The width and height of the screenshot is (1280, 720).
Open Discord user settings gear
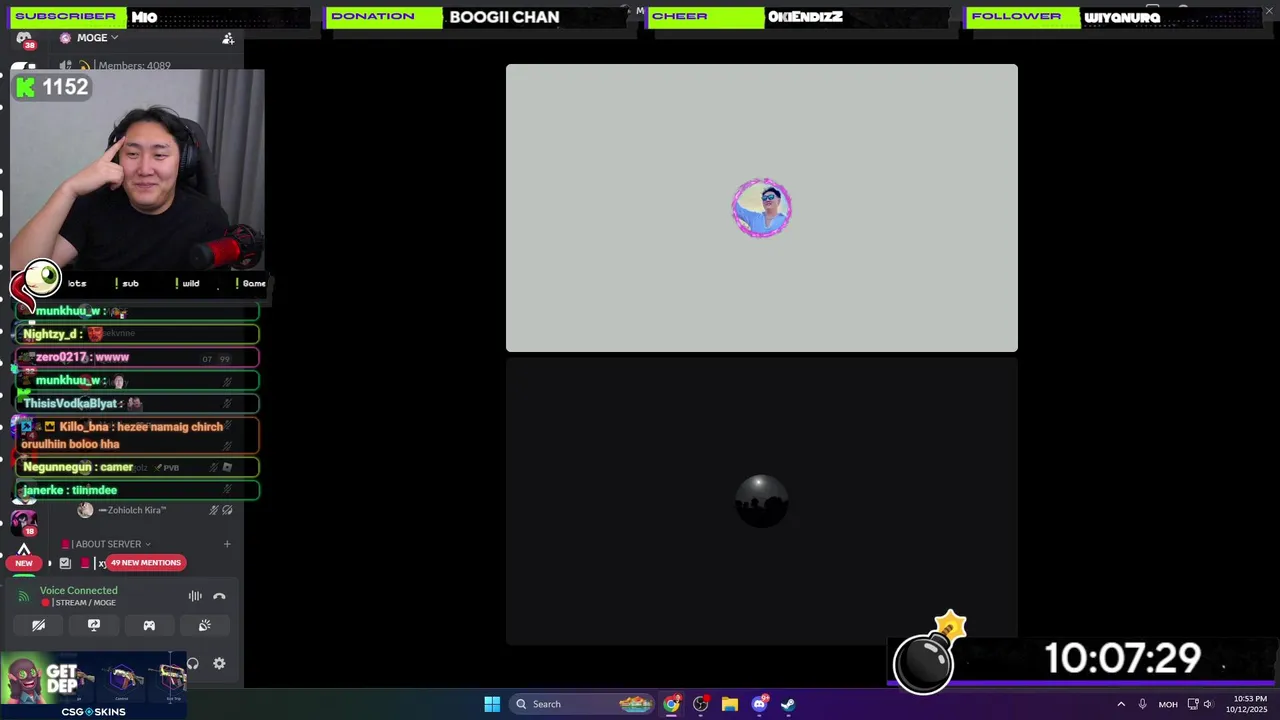[219, 663]
